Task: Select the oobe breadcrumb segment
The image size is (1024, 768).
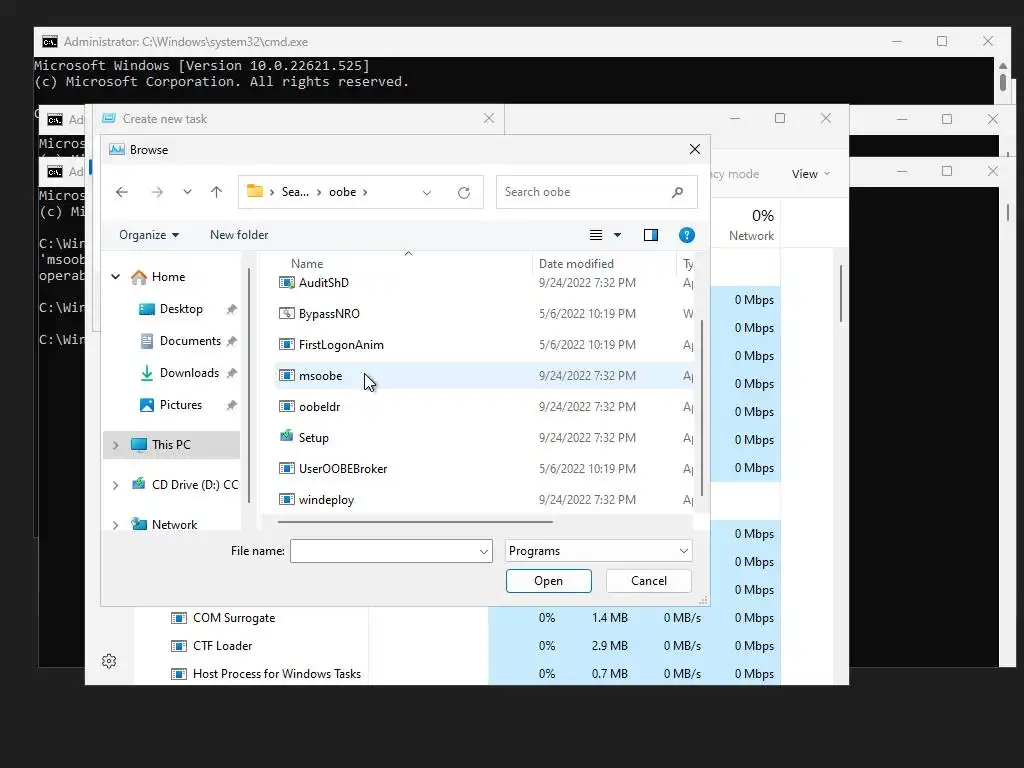Action: [342, 192]
